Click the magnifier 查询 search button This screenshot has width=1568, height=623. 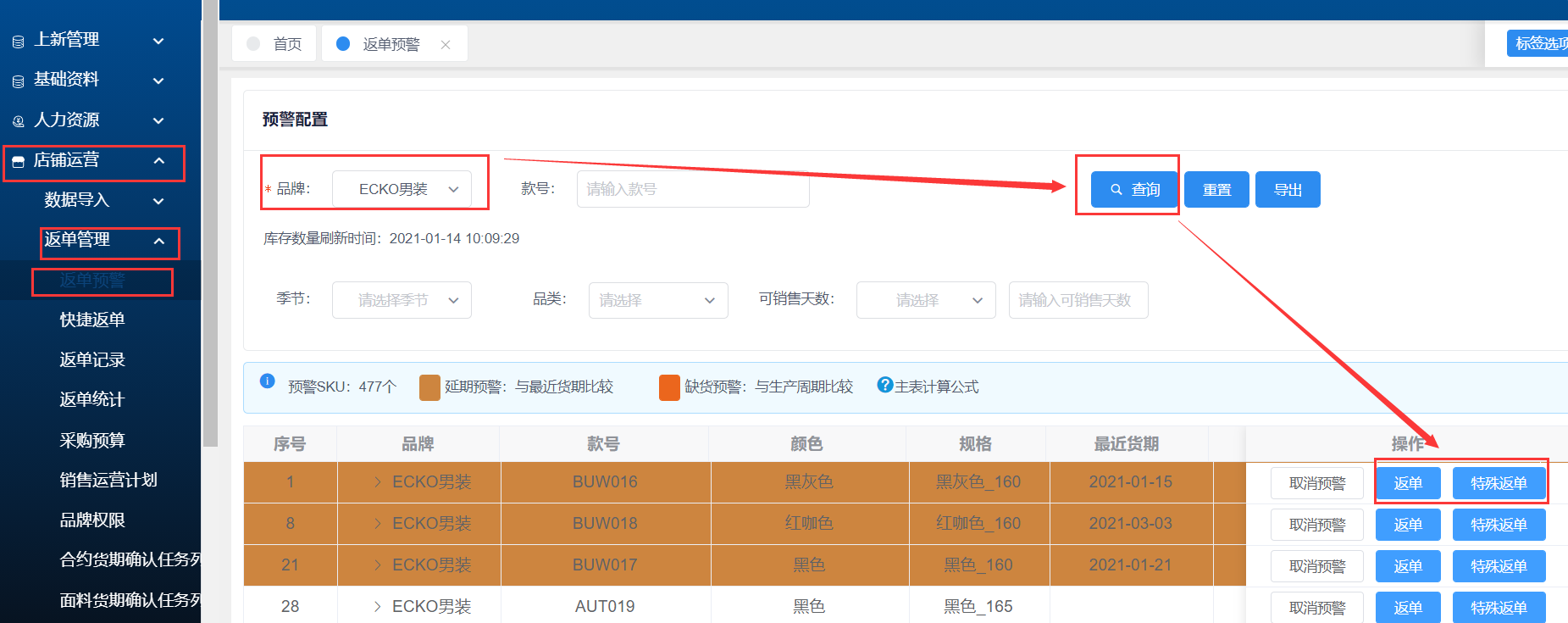point(1134,190)
